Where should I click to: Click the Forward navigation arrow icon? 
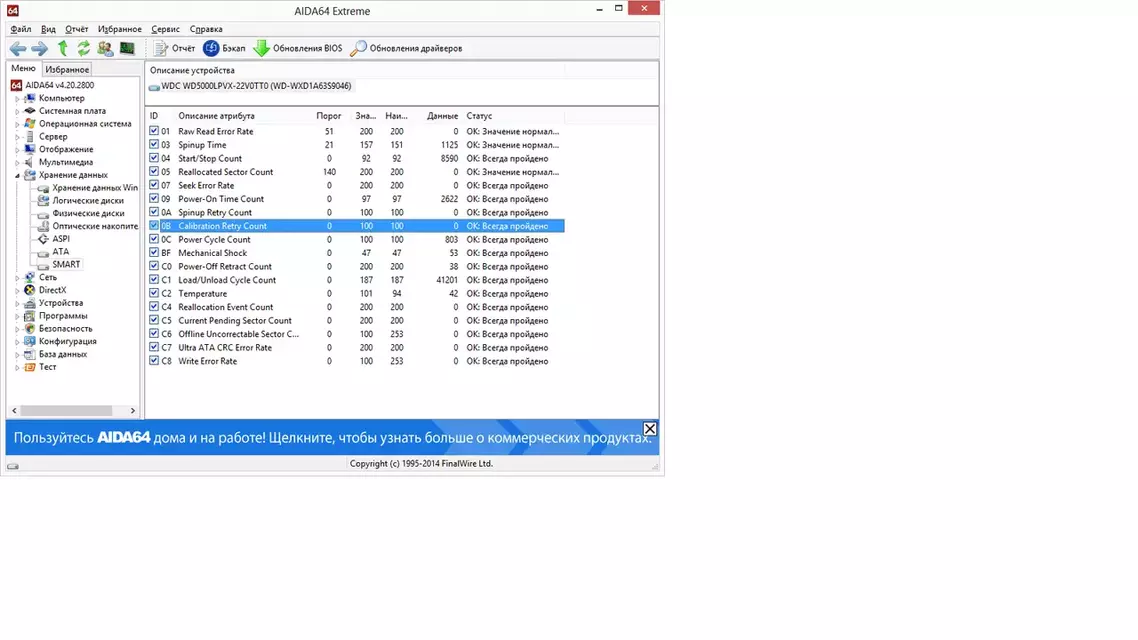(x=39, y=49)
